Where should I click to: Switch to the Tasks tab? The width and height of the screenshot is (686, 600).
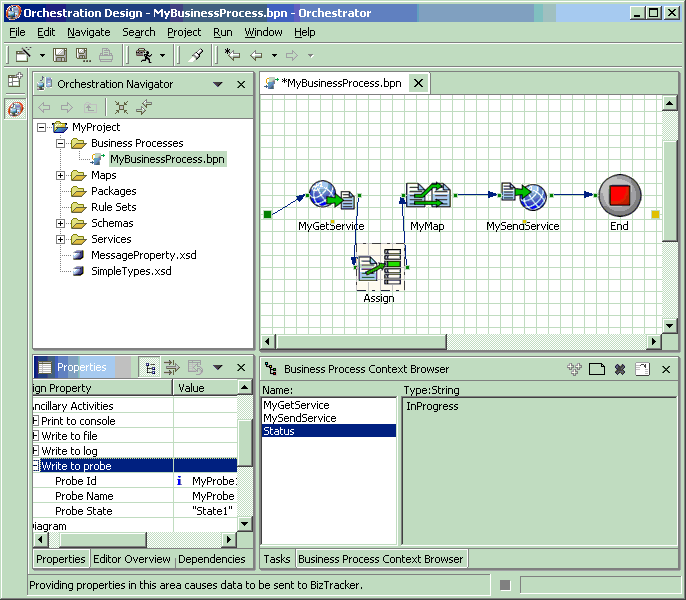[x=277, y=559]
